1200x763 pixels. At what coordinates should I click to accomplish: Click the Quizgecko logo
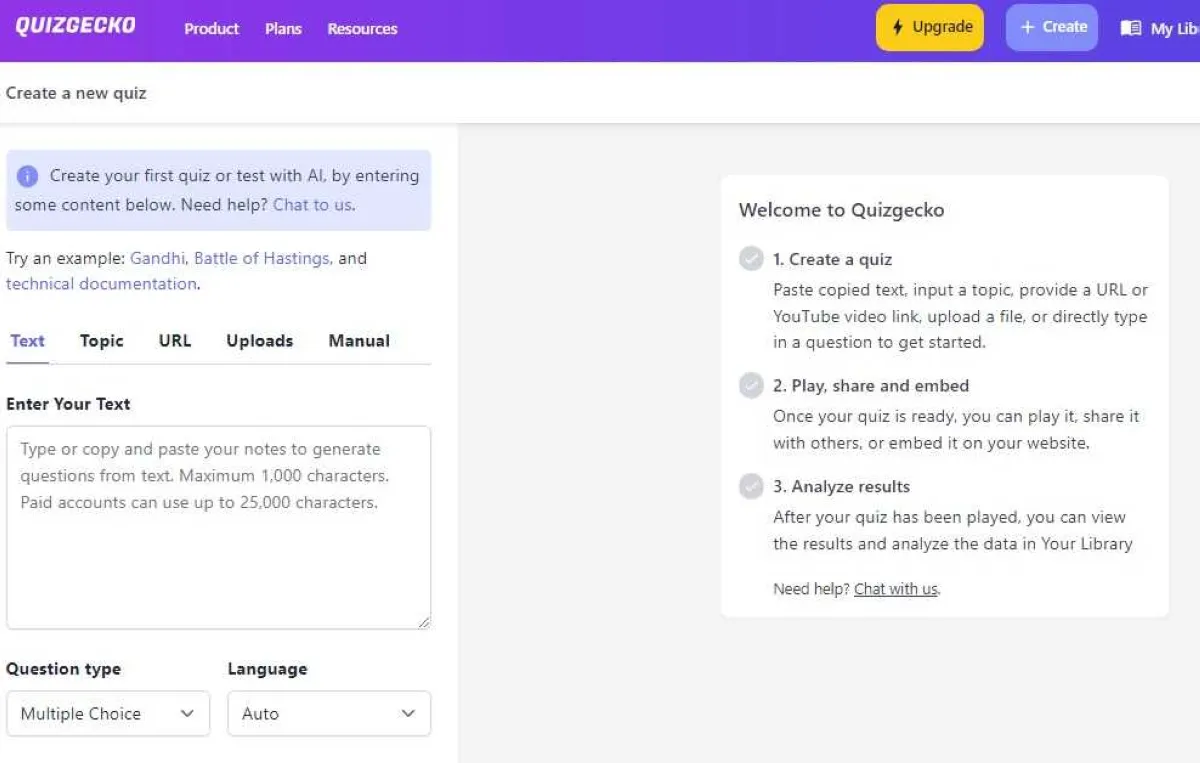pyautogui.click(x=75, y=26)
